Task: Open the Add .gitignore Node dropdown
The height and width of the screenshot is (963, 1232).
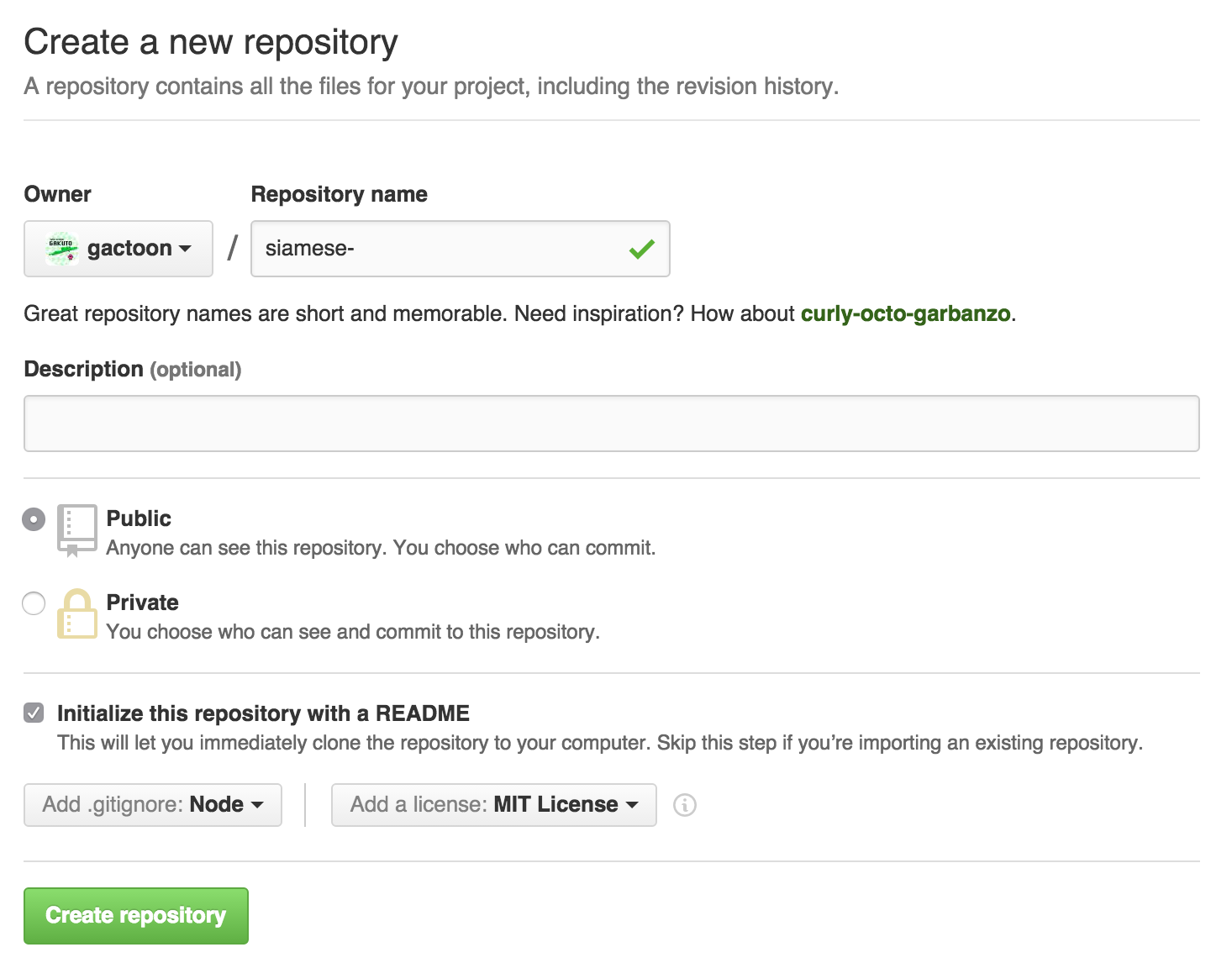Action: (153, 805)
